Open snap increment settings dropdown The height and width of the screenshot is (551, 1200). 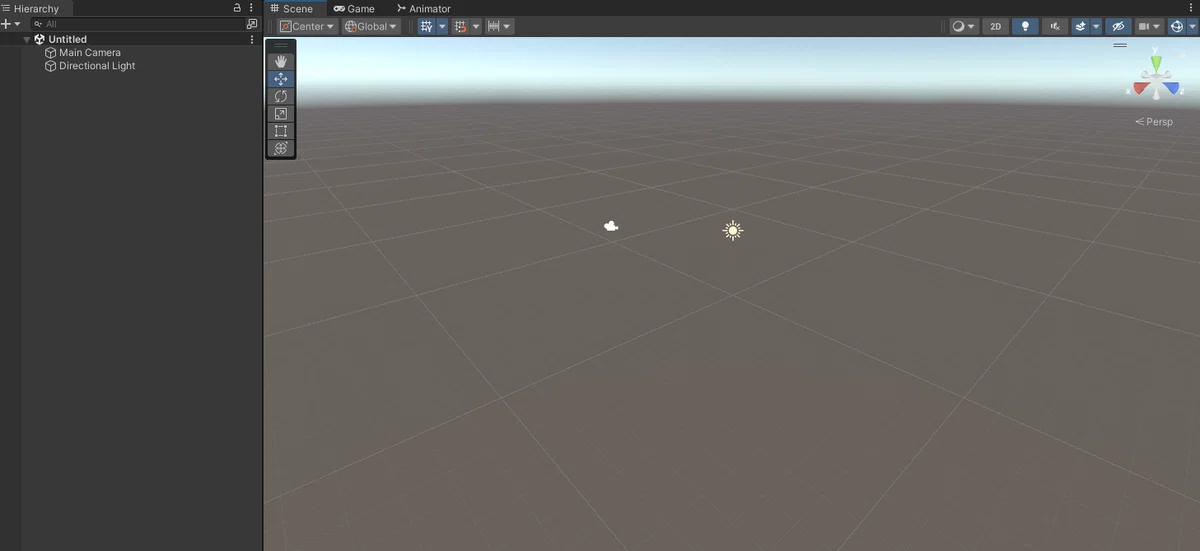click(x=499, y=26)
